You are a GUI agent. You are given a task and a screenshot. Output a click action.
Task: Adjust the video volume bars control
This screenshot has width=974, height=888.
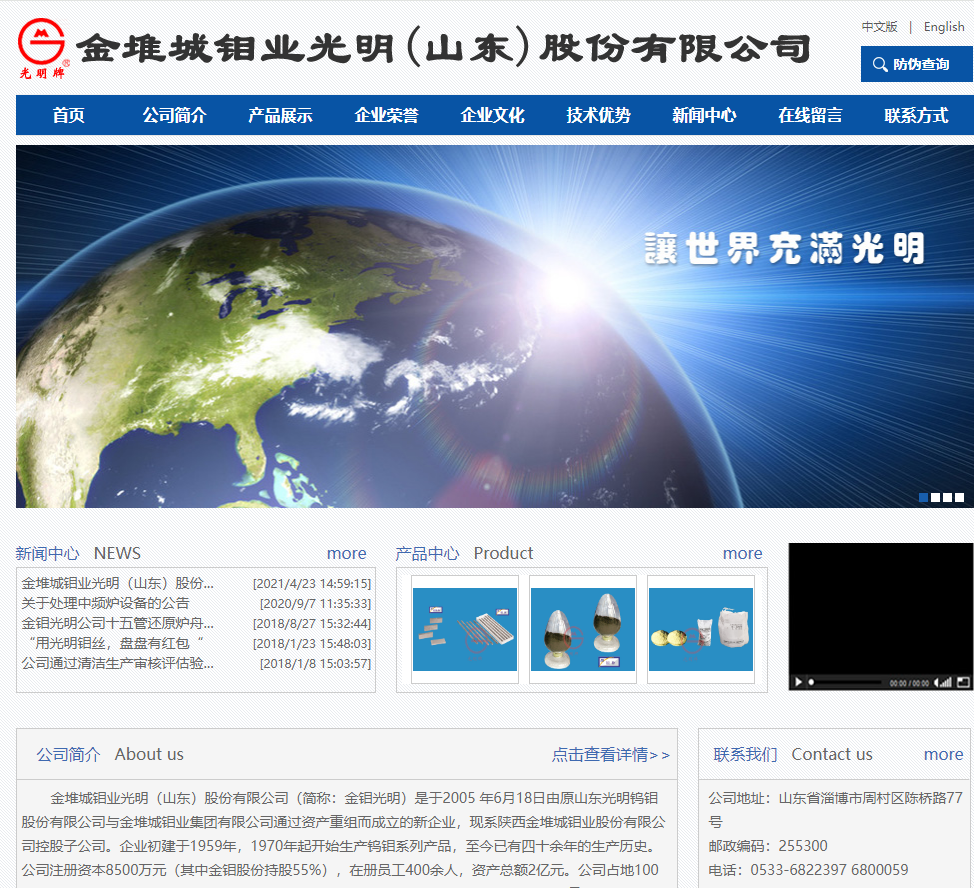[944, 682]
